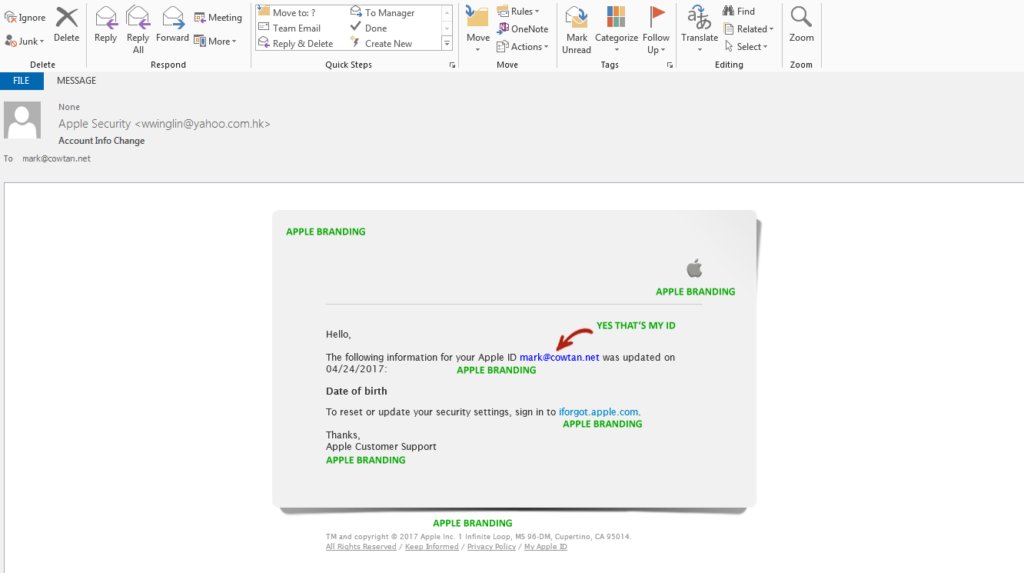This screenshot has width=1024, height=573.
Task: Send this message to OneNote
Action: 522,29
